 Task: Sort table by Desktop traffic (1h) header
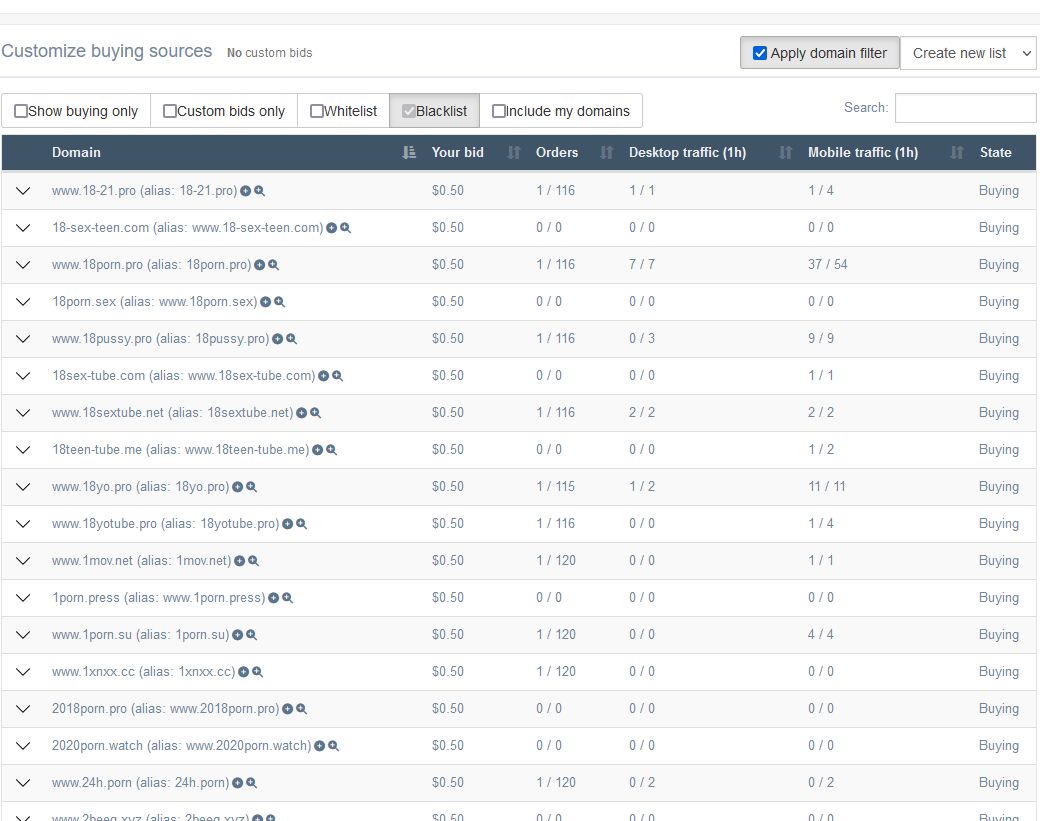[x=687, y=153]
